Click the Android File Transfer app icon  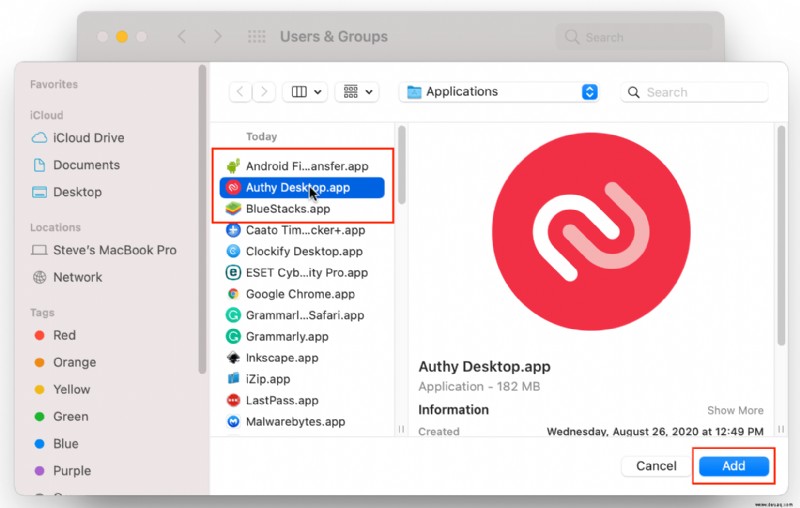pos(233,166)
